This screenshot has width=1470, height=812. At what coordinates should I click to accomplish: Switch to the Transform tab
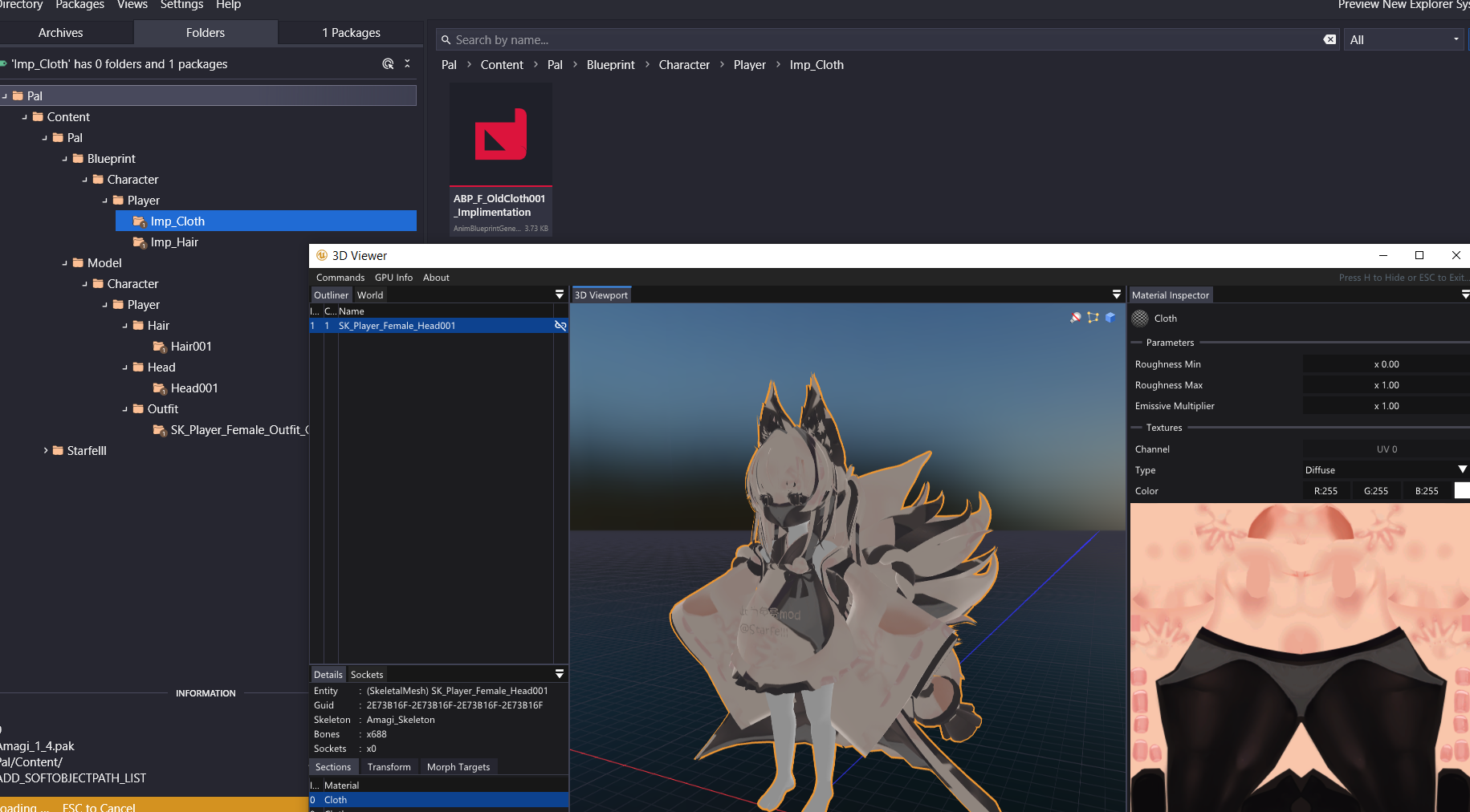pos(389,767)
